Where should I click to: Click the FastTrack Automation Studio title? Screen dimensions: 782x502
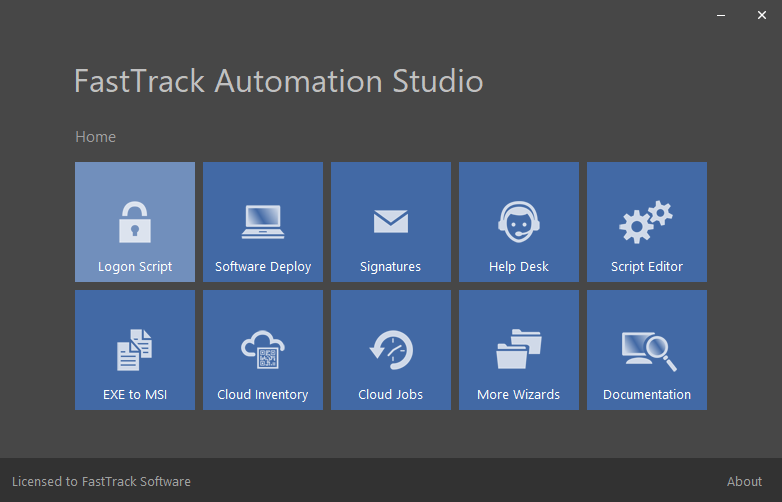[279, 81]
